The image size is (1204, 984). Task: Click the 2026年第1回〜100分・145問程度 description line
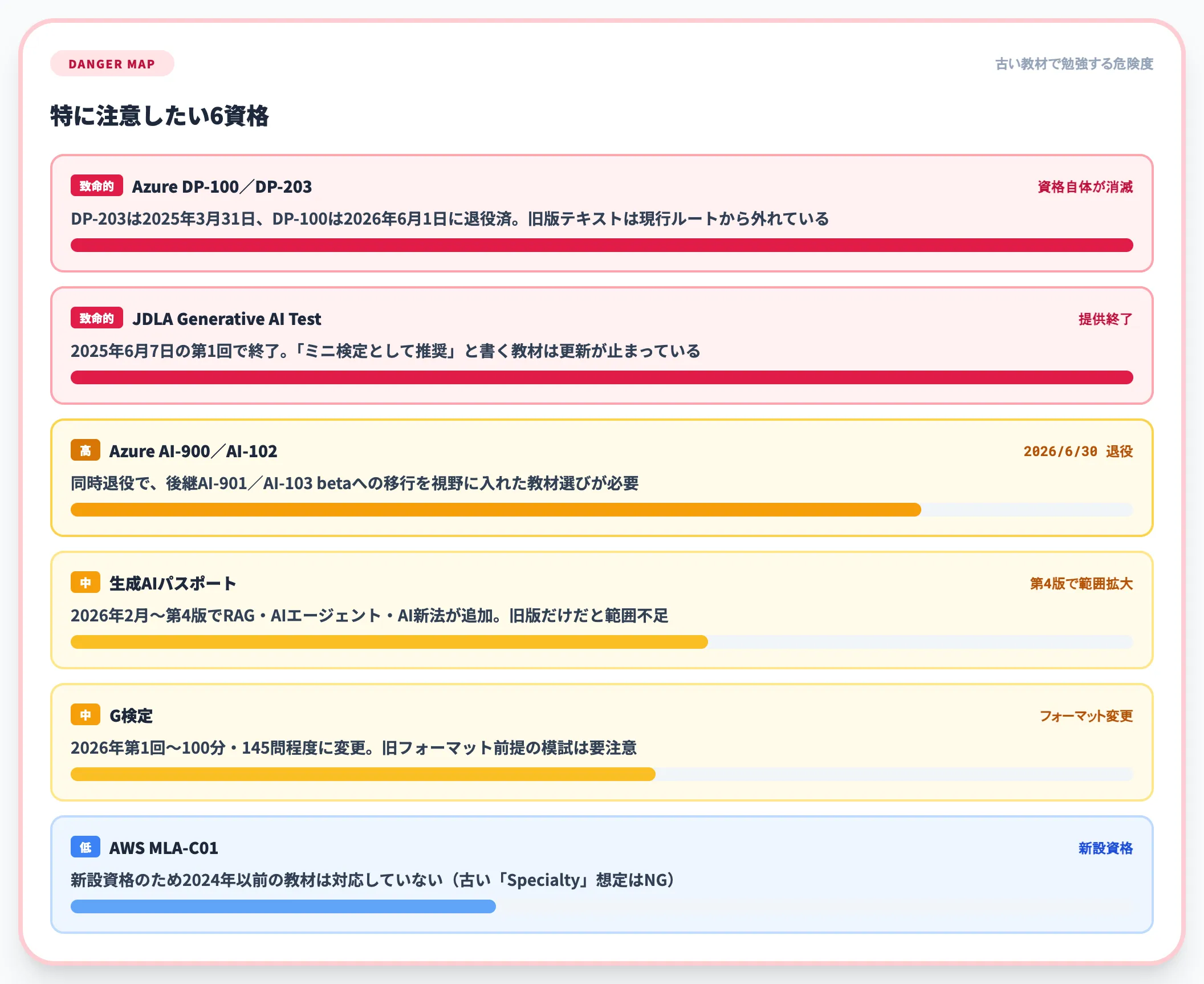click(353, 747)
